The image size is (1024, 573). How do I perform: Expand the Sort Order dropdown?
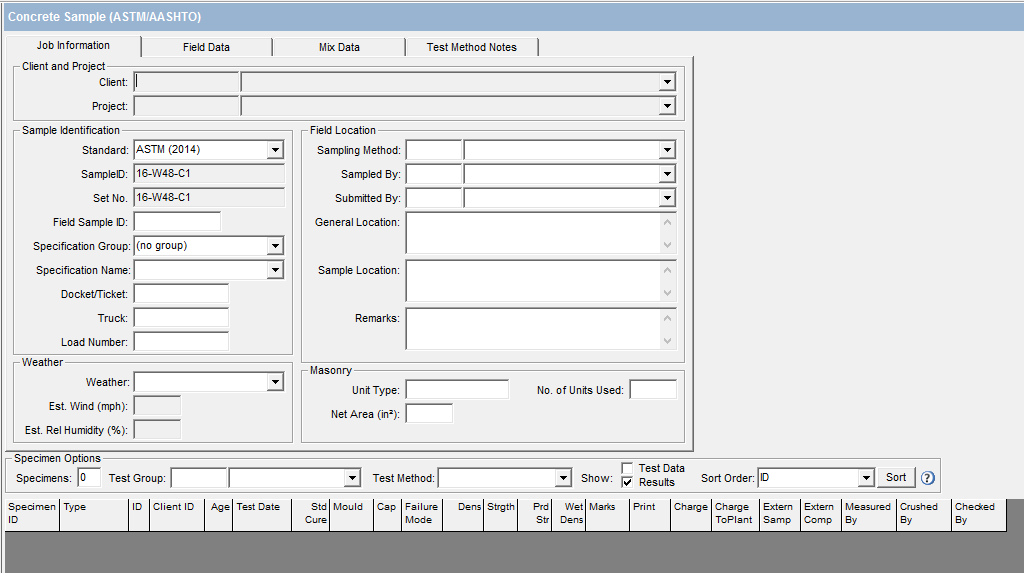point(866,478)
